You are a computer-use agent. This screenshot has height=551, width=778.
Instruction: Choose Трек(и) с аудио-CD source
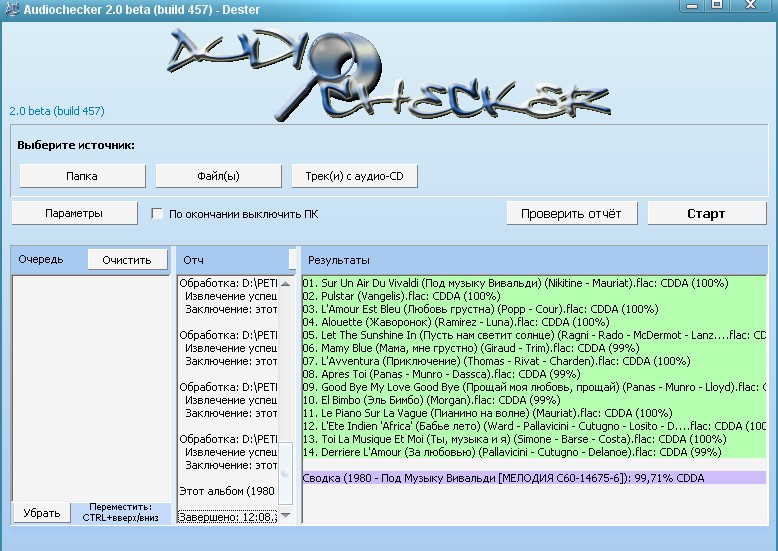tap(354, 176)
